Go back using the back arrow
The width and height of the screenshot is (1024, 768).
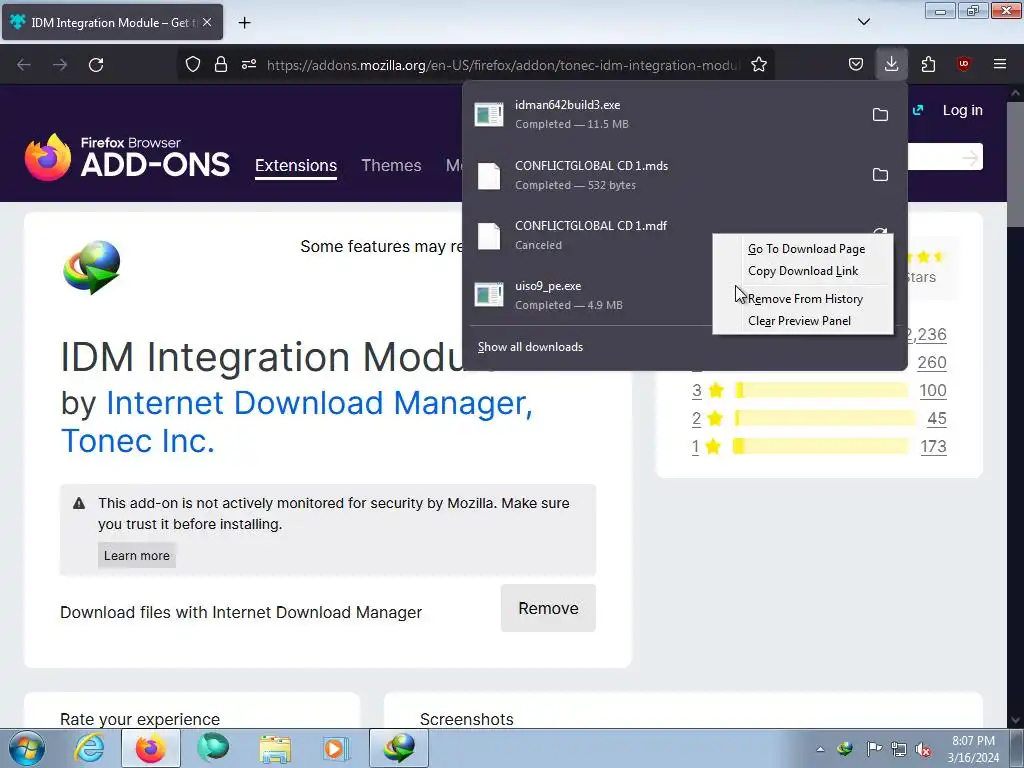[x=24, y=65]
